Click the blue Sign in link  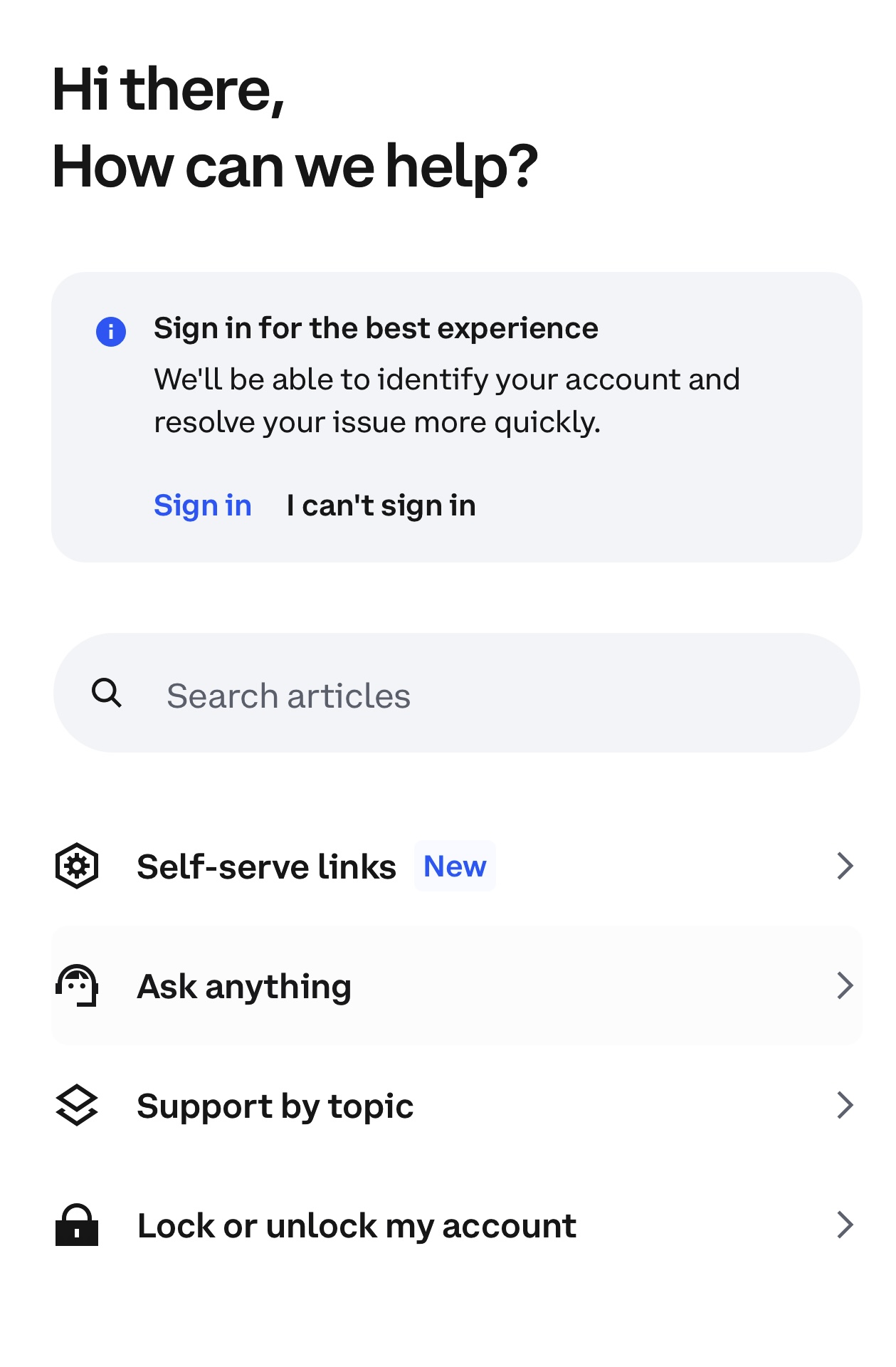[203, 506]
